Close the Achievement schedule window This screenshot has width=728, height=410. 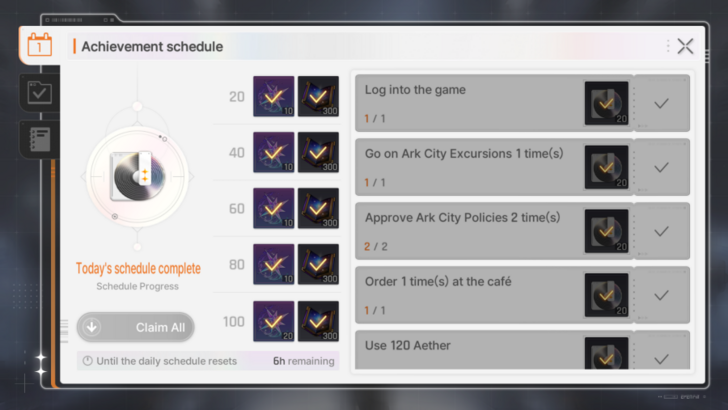[x=685, y=46]
